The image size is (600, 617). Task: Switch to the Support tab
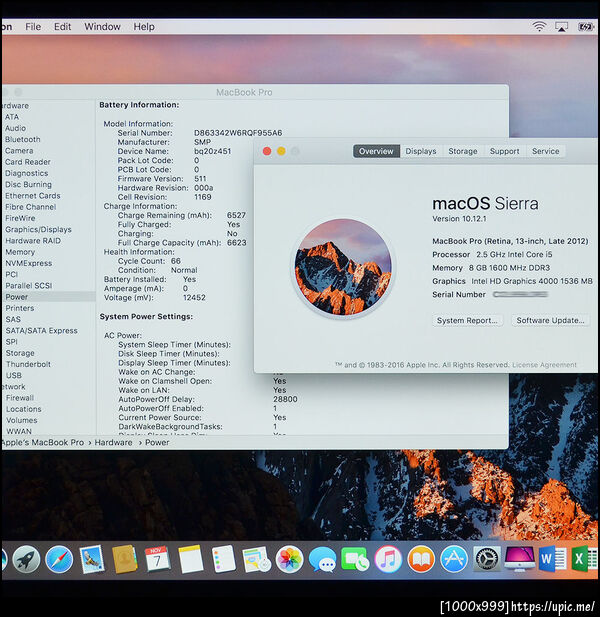[504, 151]
